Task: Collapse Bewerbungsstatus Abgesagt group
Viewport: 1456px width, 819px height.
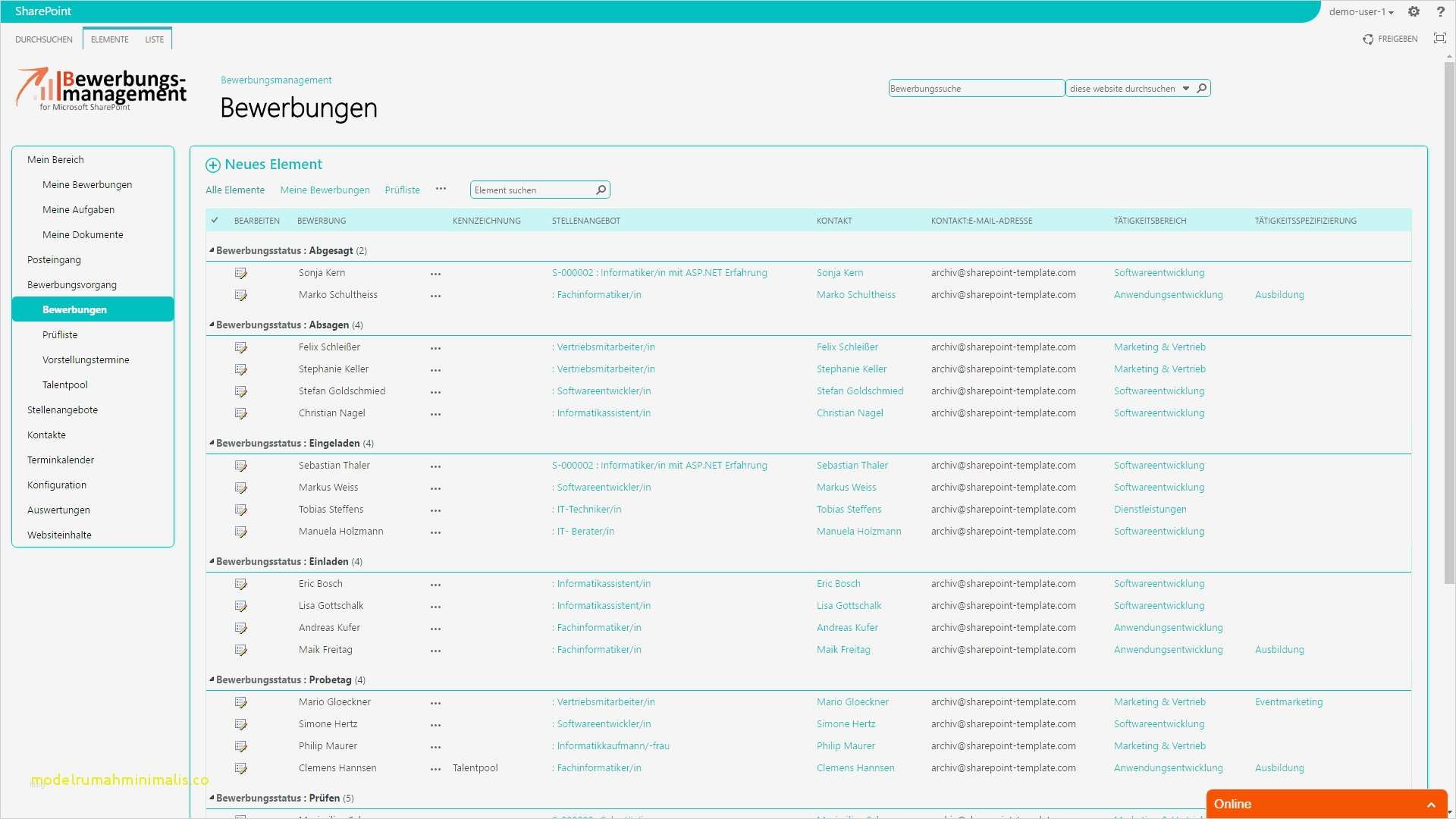Action: 212,249
